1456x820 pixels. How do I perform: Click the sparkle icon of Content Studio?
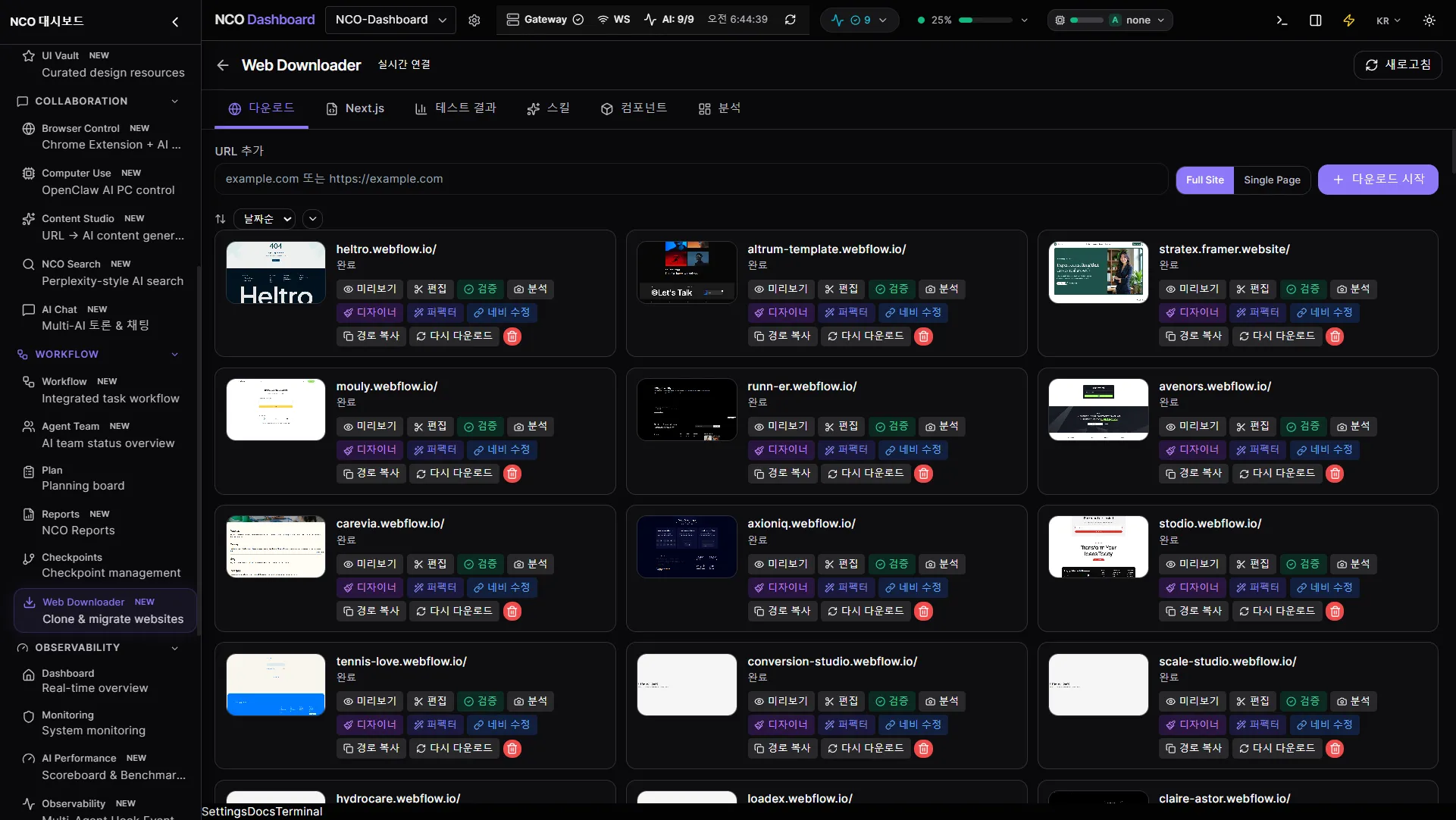click(29, 219)
